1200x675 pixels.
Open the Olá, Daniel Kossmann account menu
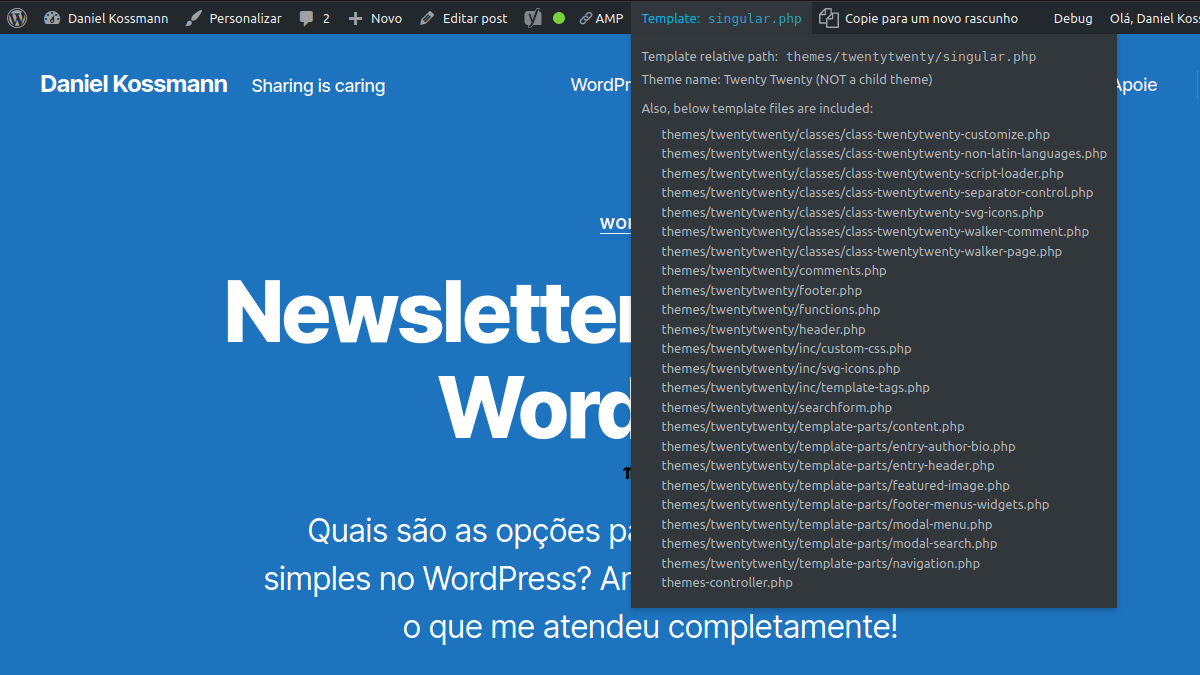tap(1154, 18)
